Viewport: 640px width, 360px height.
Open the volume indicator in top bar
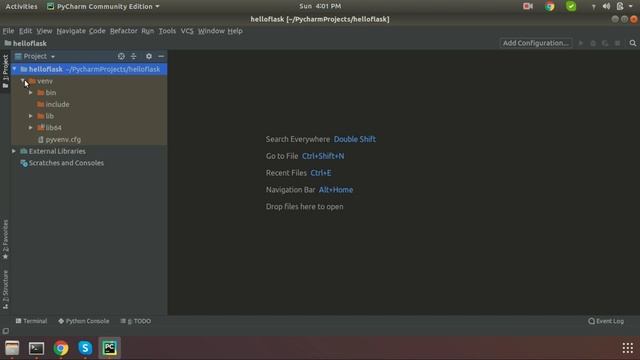coord(607,6)
